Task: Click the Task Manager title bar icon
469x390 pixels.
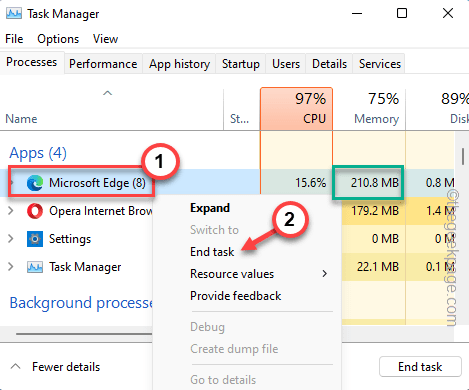Action: click(x=14, y=14)
